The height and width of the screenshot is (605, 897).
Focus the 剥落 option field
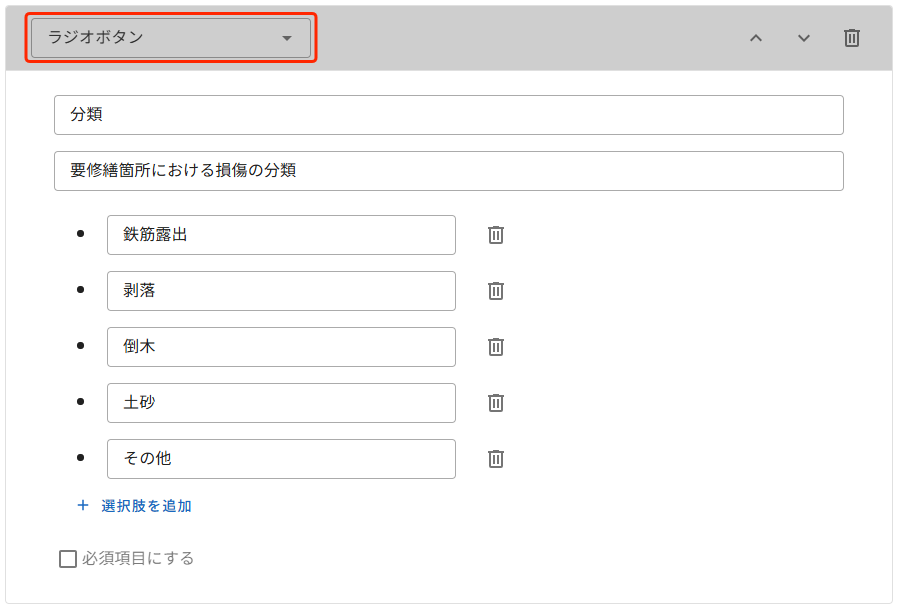[x=281, y=291]
